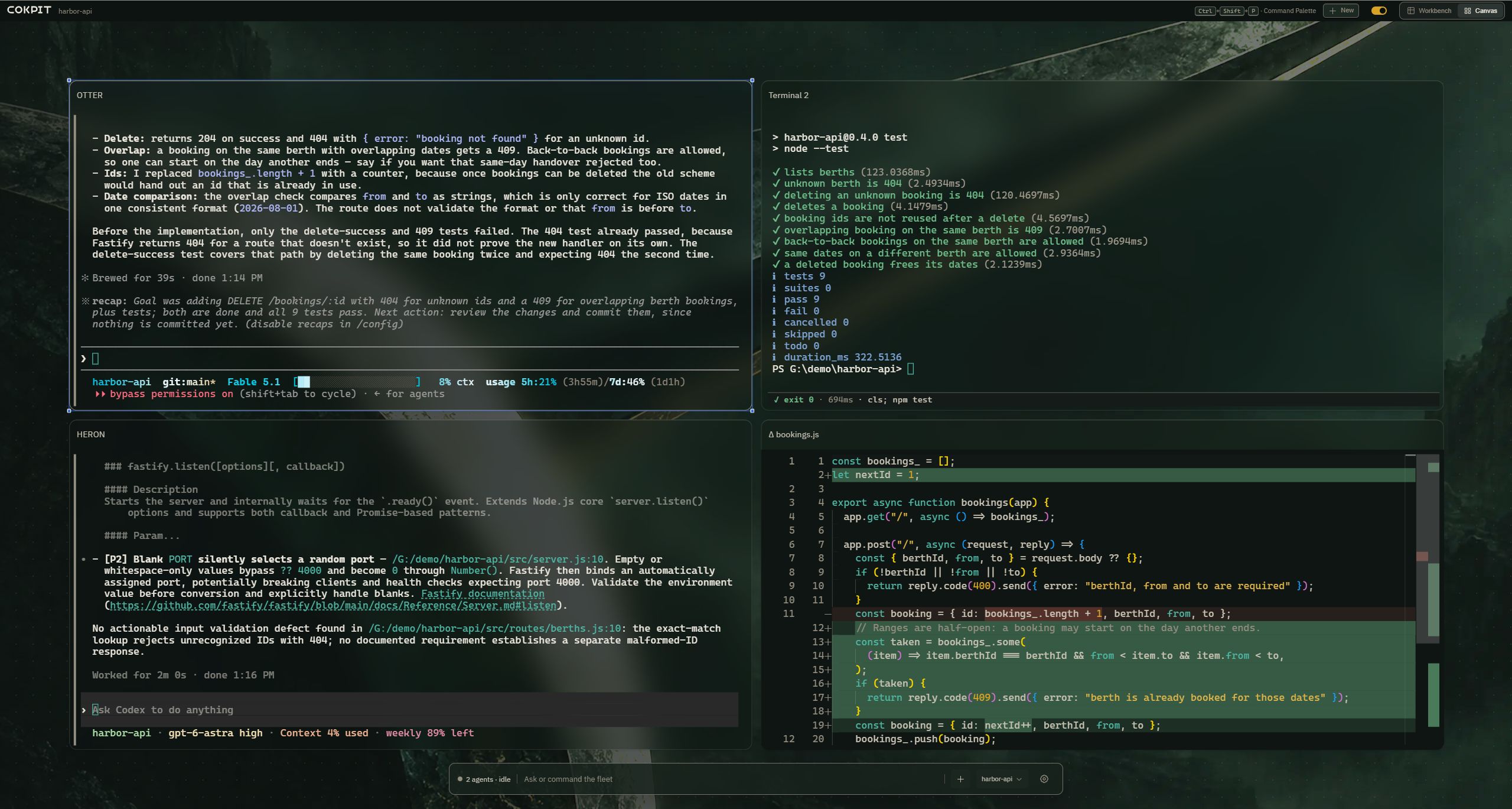Screen dimensions: 1512x809
Task: Click the '2 agents · idle' status indicator
Action: coord(484,779)
